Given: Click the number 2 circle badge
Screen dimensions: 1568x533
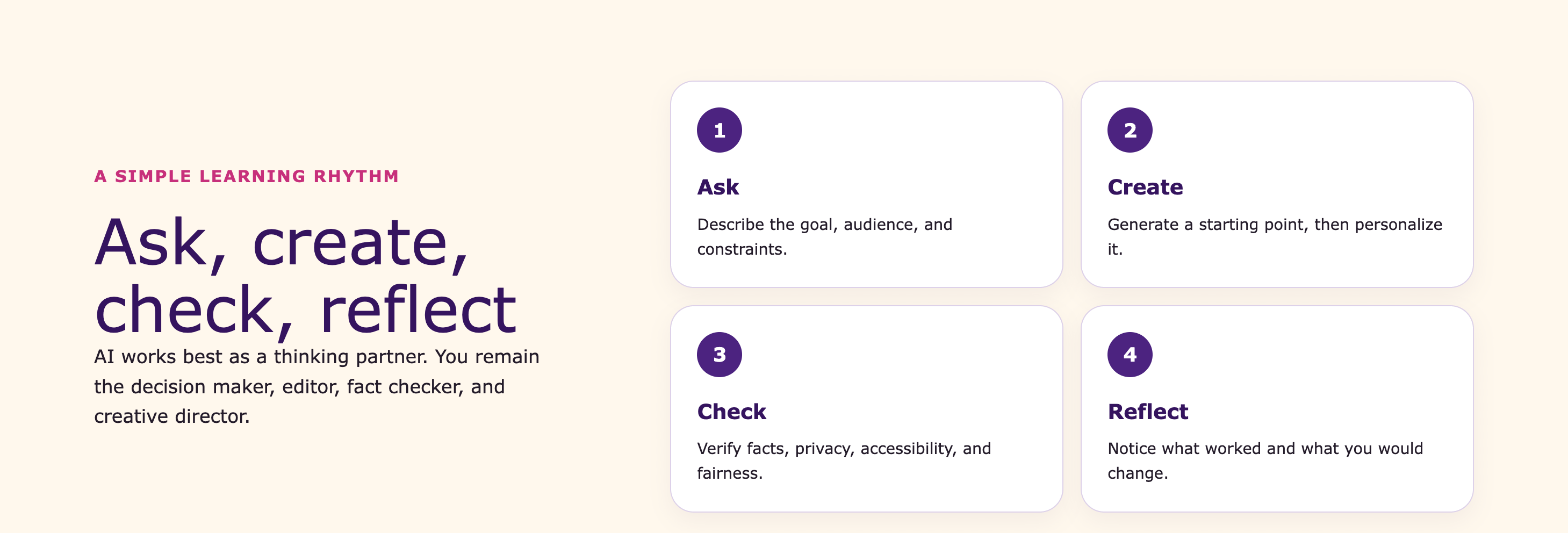Looking at the screenshot, I should [x=1130, y=130].
